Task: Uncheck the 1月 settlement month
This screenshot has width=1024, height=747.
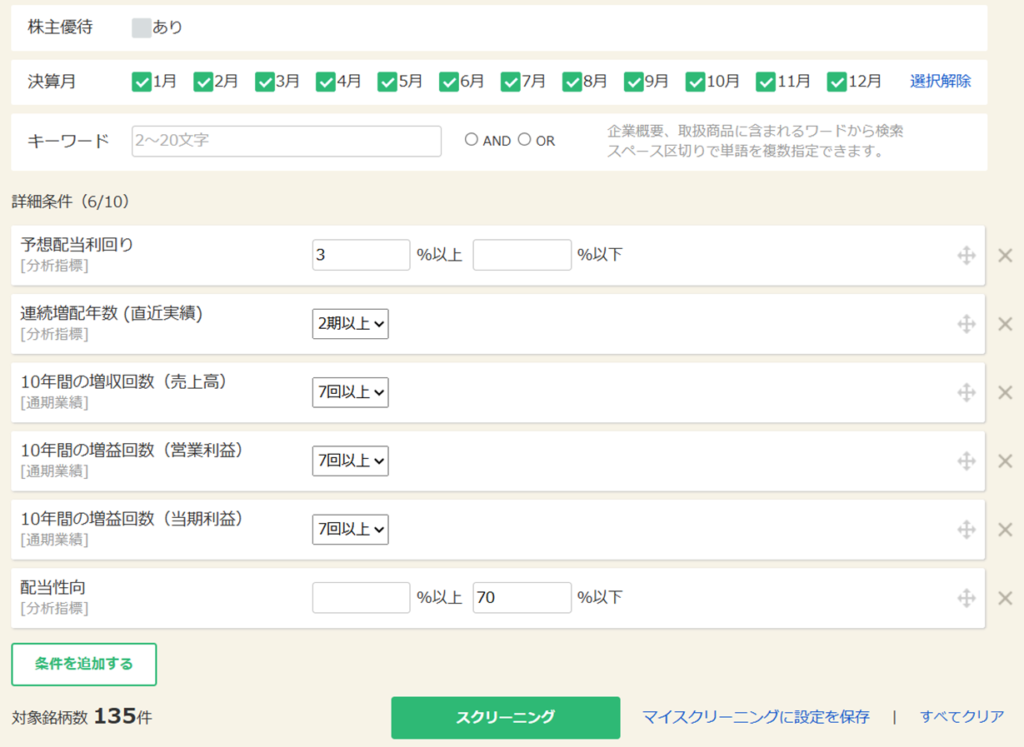Action: (x=141, y=82)
